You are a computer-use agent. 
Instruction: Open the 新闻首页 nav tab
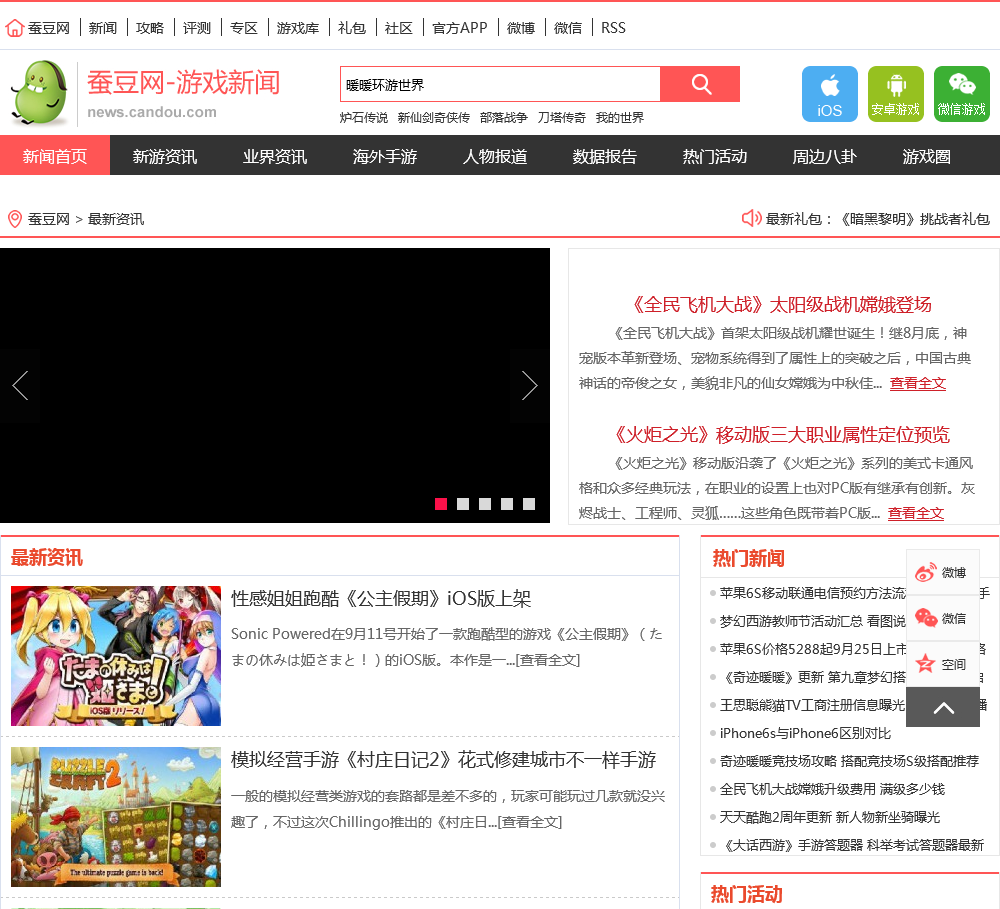(x=55, y=156)
